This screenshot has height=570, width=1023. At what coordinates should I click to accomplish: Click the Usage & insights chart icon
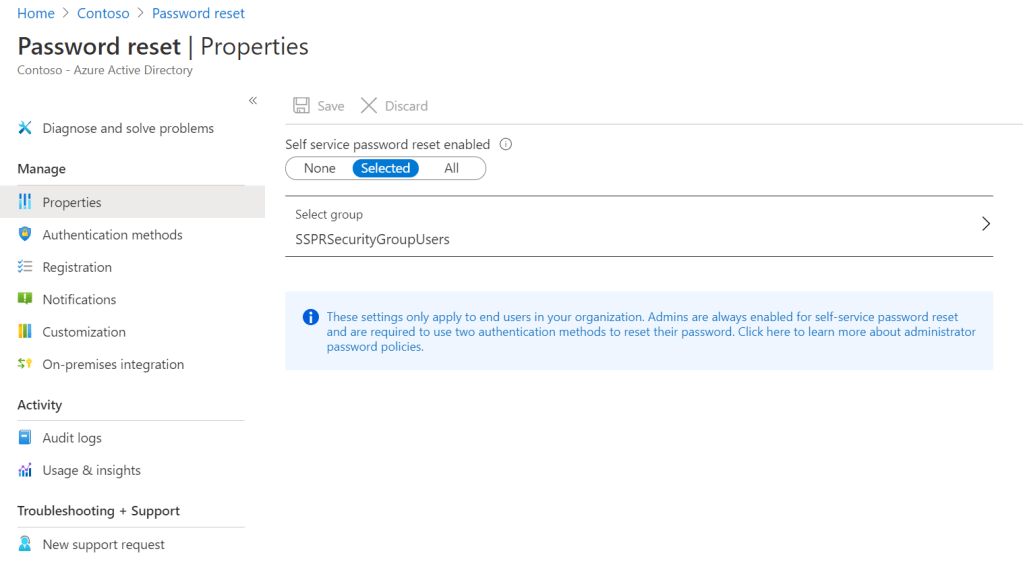pyautogui.click(x=25, y=470)
